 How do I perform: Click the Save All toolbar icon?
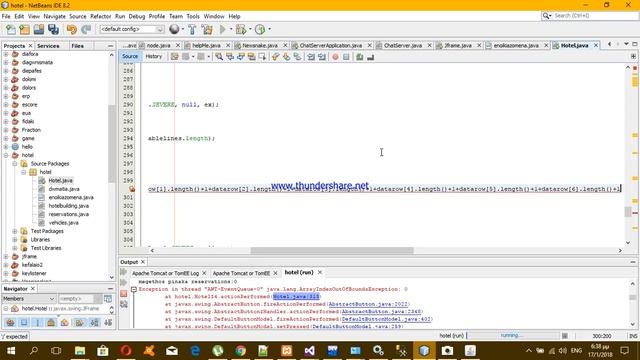point(53,29)
